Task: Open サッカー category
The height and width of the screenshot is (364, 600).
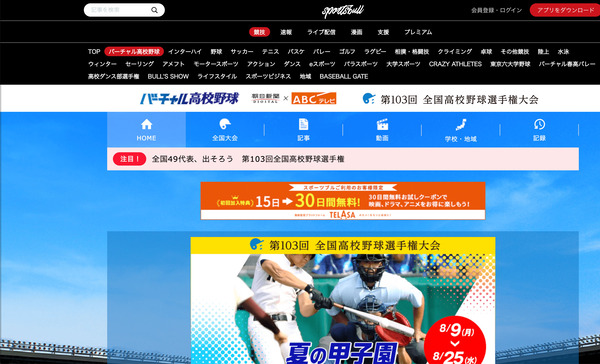Action: click(242, 52)
